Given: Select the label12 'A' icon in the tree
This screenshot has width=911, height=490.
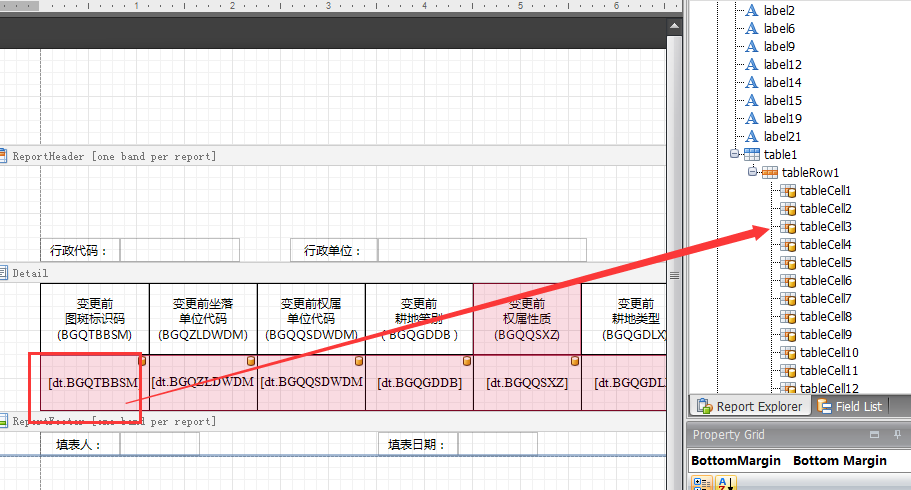Looking at the screenshot, I should [x=752, y=65].
